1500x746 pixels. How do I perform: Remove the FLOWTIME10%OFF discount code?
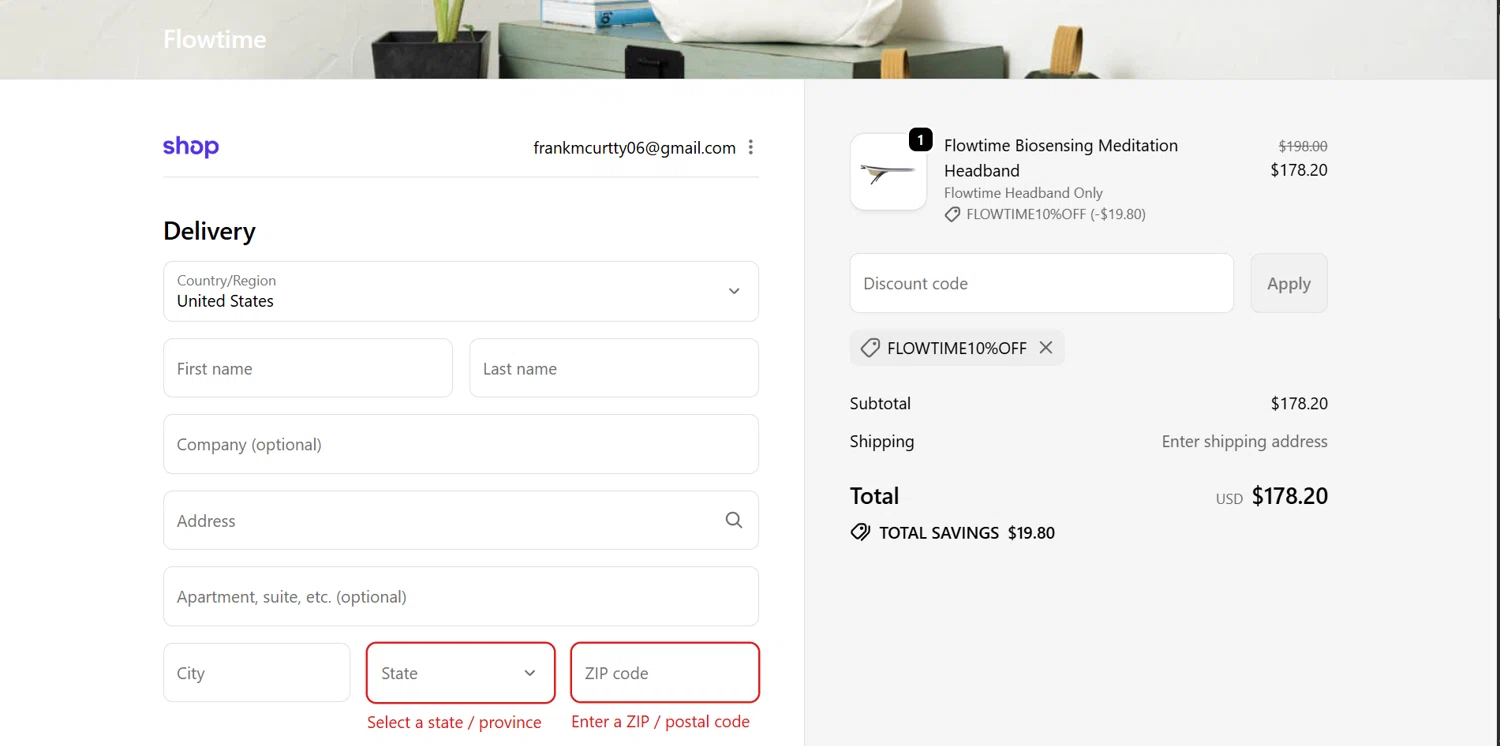click(1046, 348)
